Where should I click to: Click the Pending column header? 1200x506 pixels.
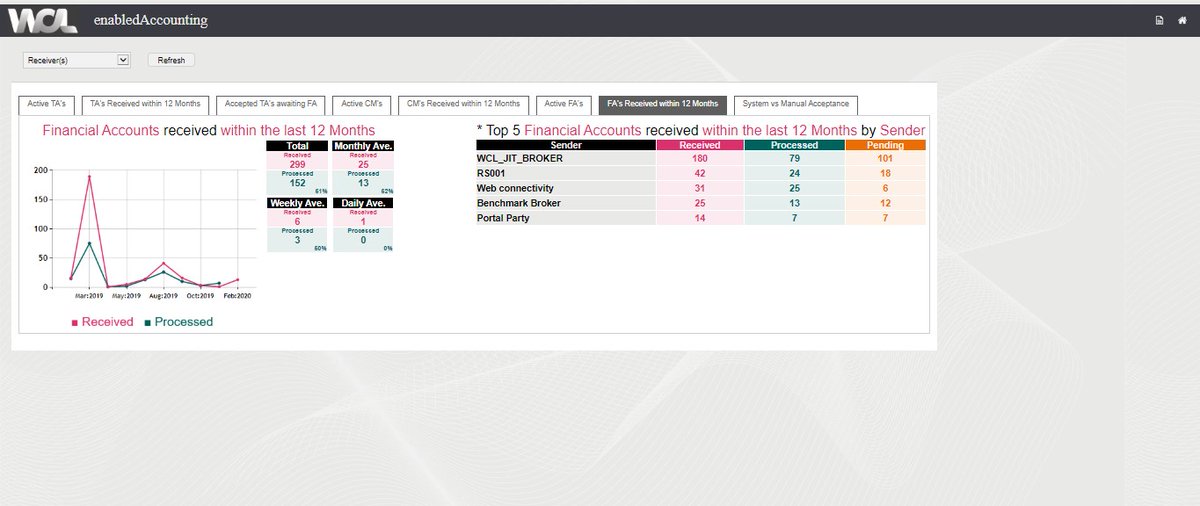[886, 145]
